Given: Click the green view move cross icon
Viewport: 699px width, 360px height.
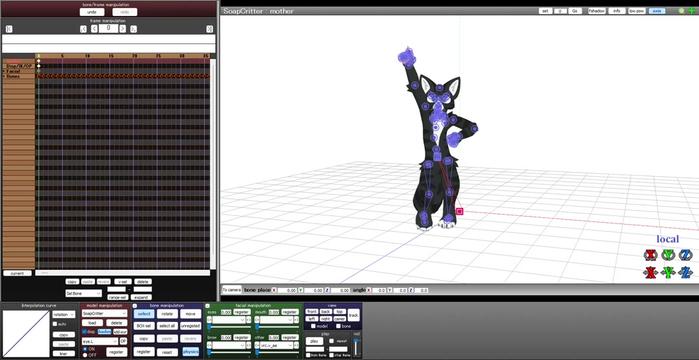Looking at the screenshot, I should 691,11.
